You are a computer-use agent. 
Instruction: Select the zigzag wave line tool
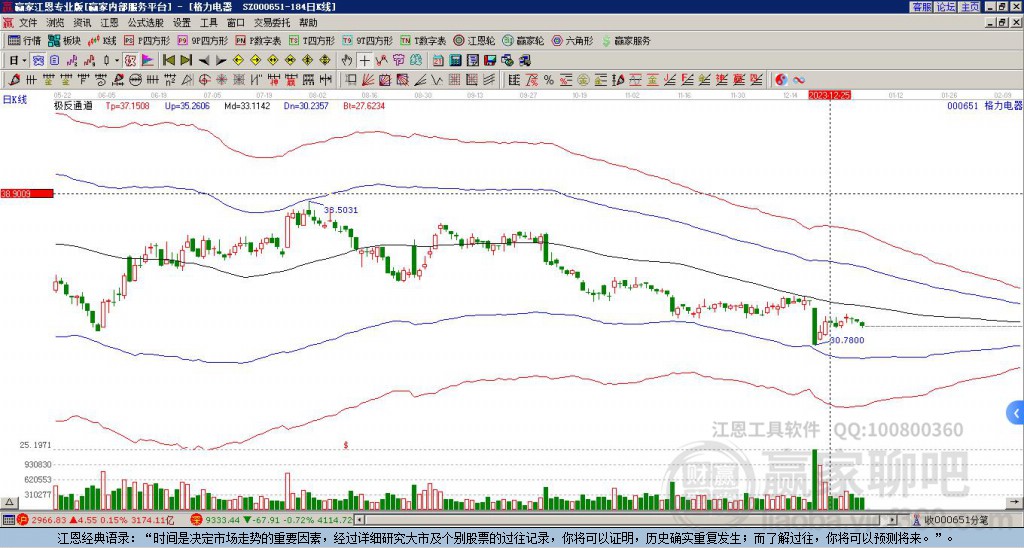[x=437, y=80]
